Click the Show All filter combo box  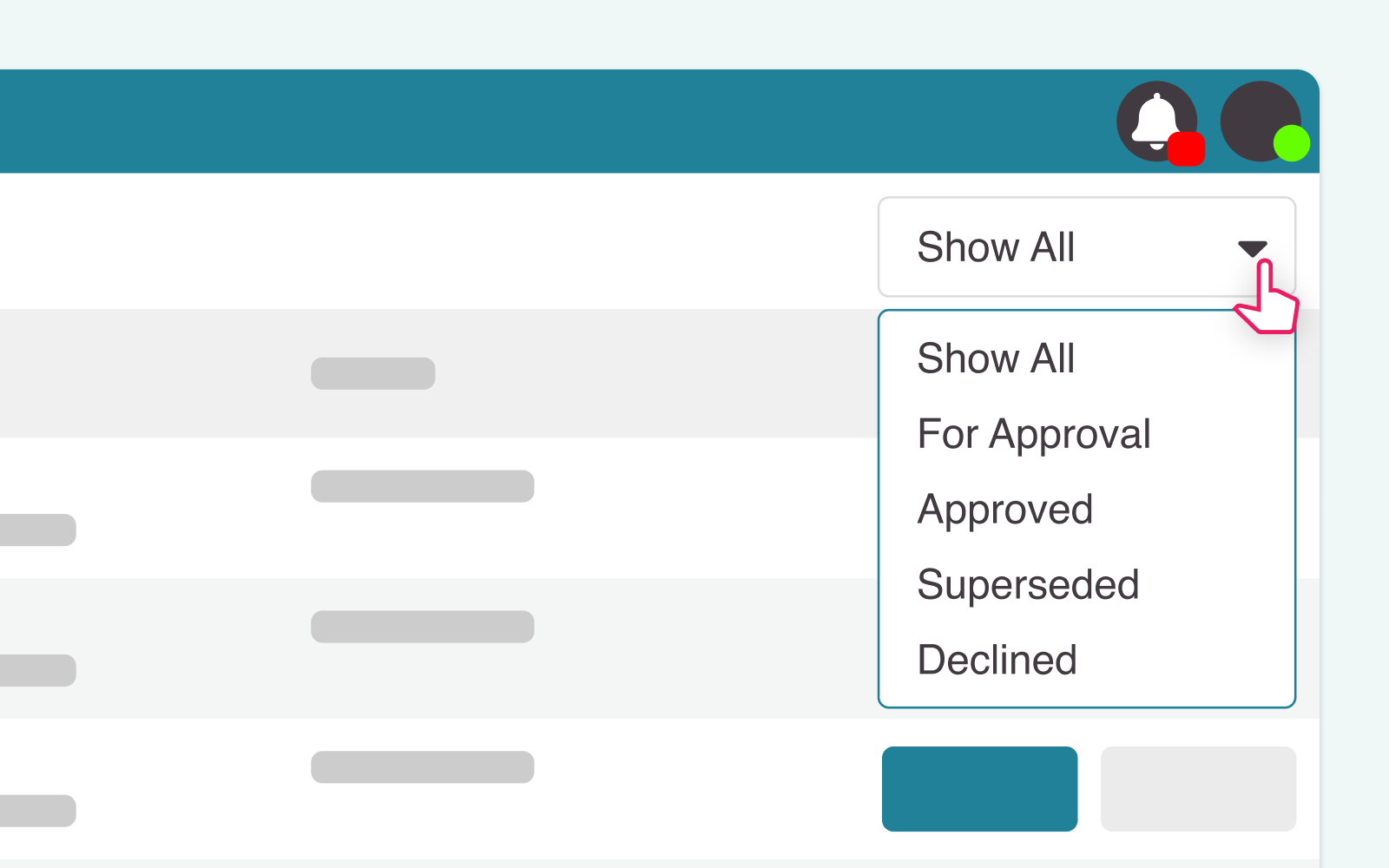(x=1087, y=247)
